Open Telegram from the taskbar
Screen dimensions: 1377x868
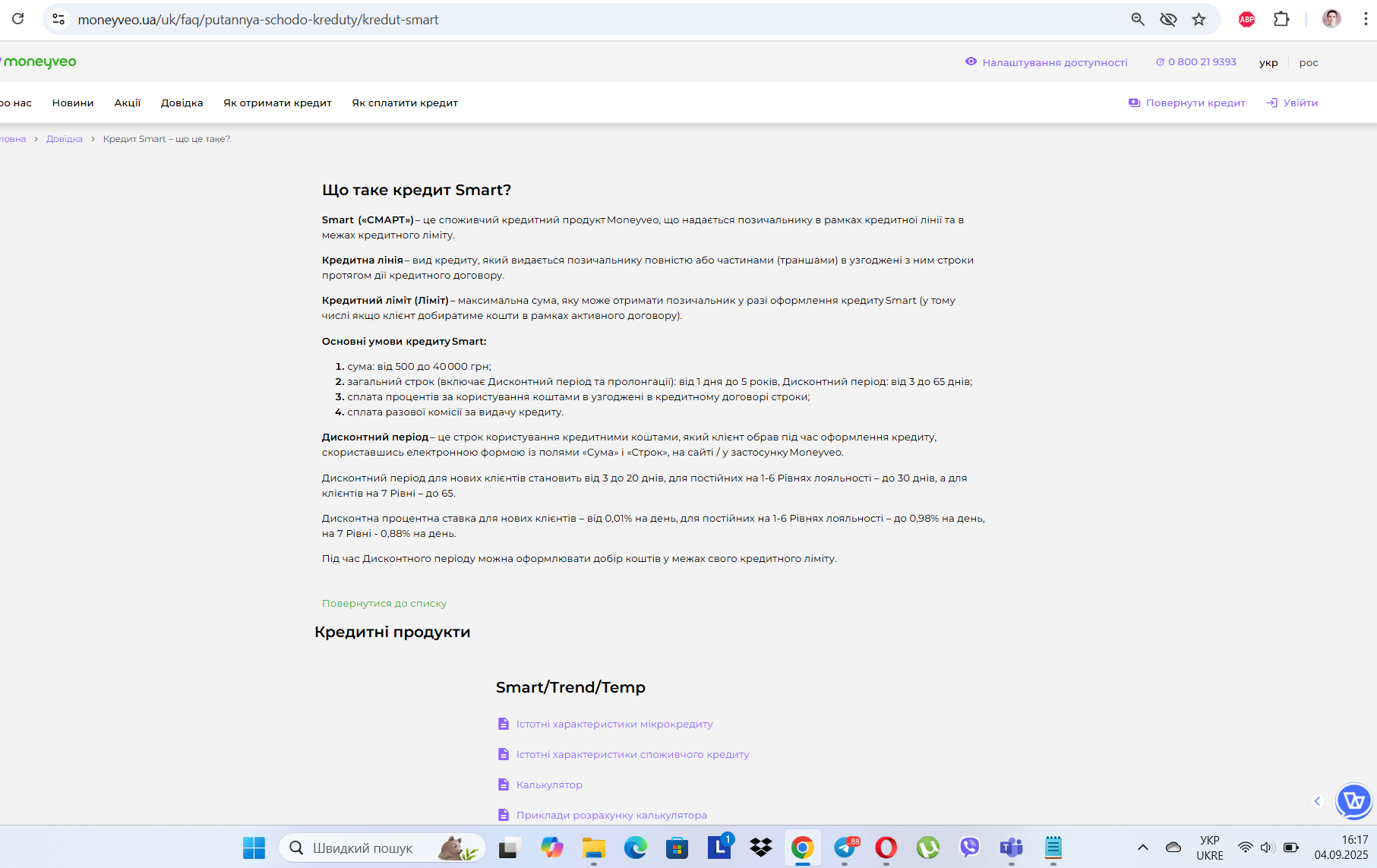pos(845,847)
